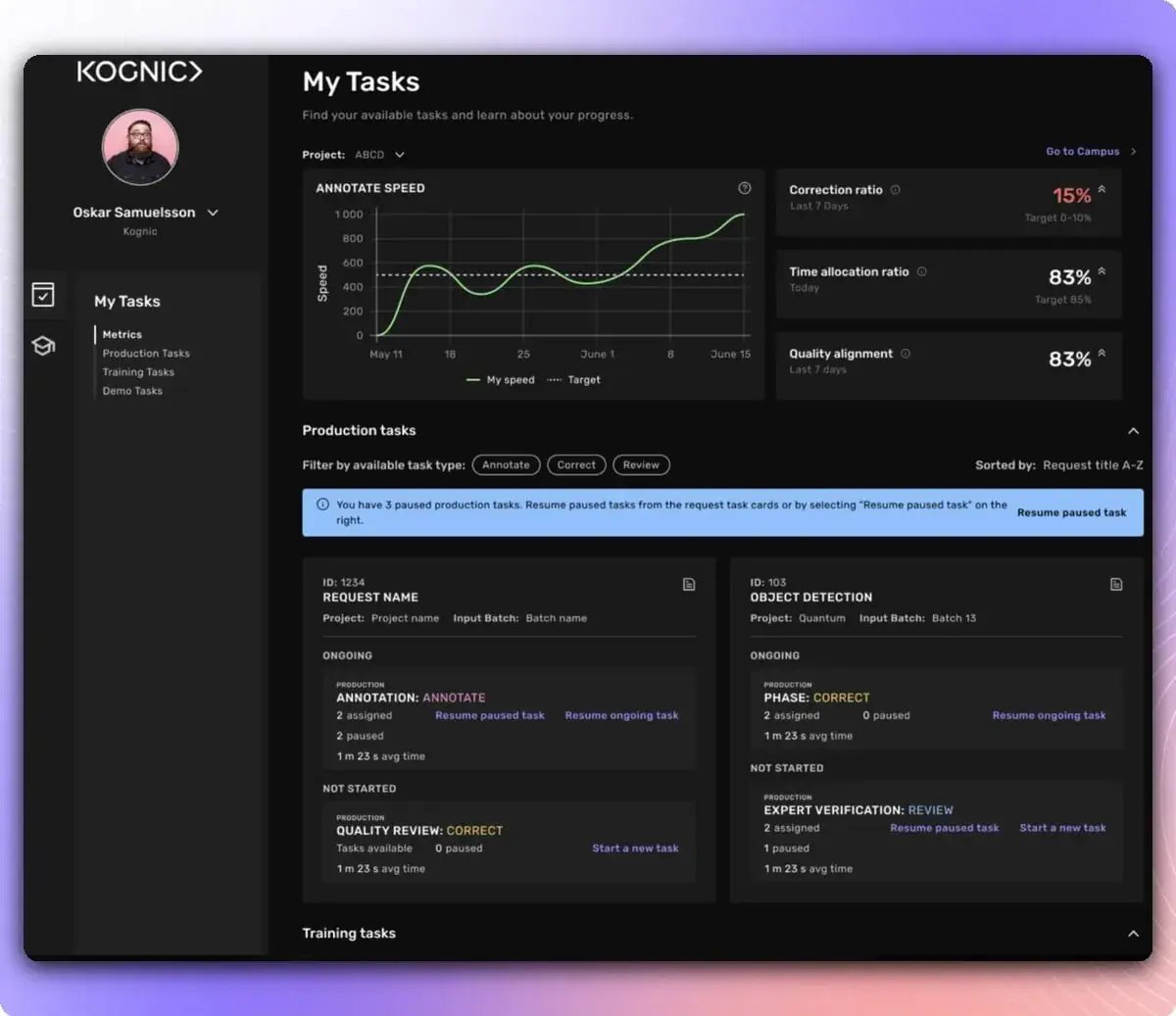Viewport: 1176px width, 1016px height.
Task: Toggle the Review task type filter
Action: (x=641, y=465)
